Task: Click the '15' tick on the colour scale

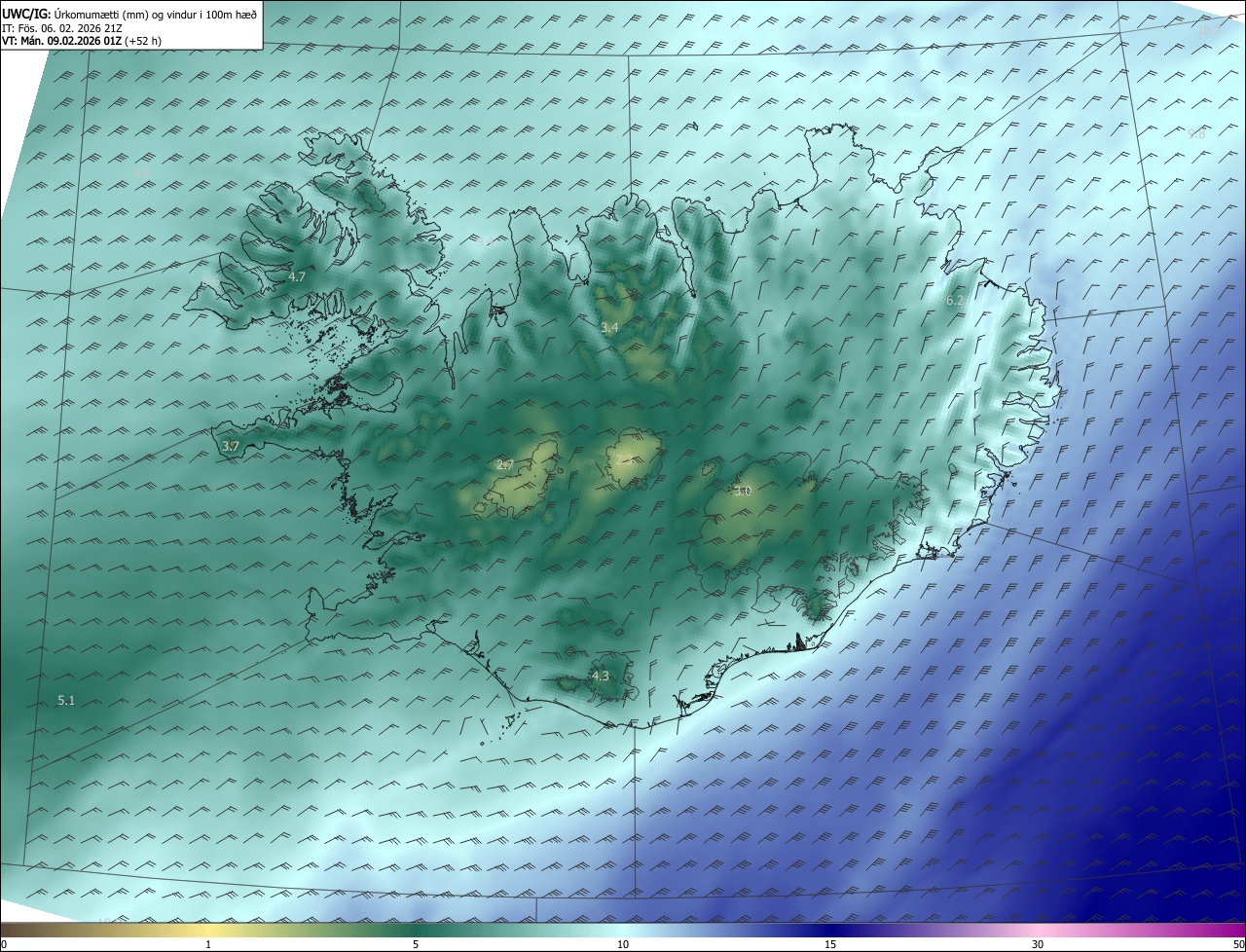Action: click(x=830, y=944)
